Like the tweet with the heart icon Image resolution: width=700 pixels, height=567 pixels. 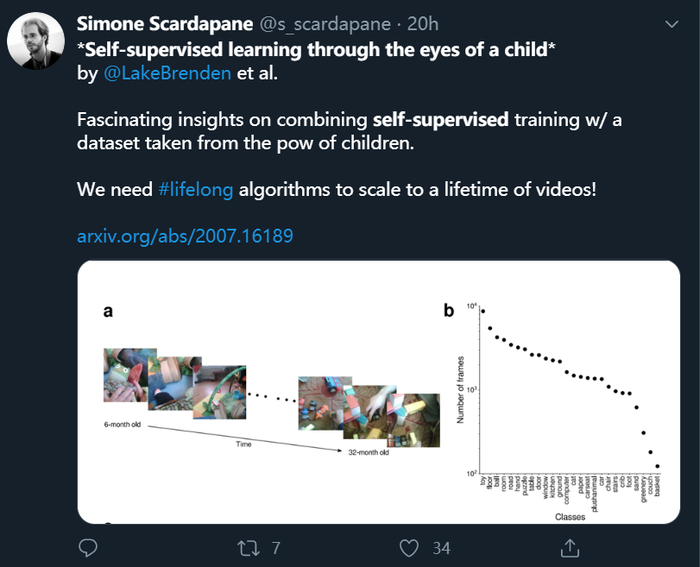pyautogui.click(x=408, y=547)
